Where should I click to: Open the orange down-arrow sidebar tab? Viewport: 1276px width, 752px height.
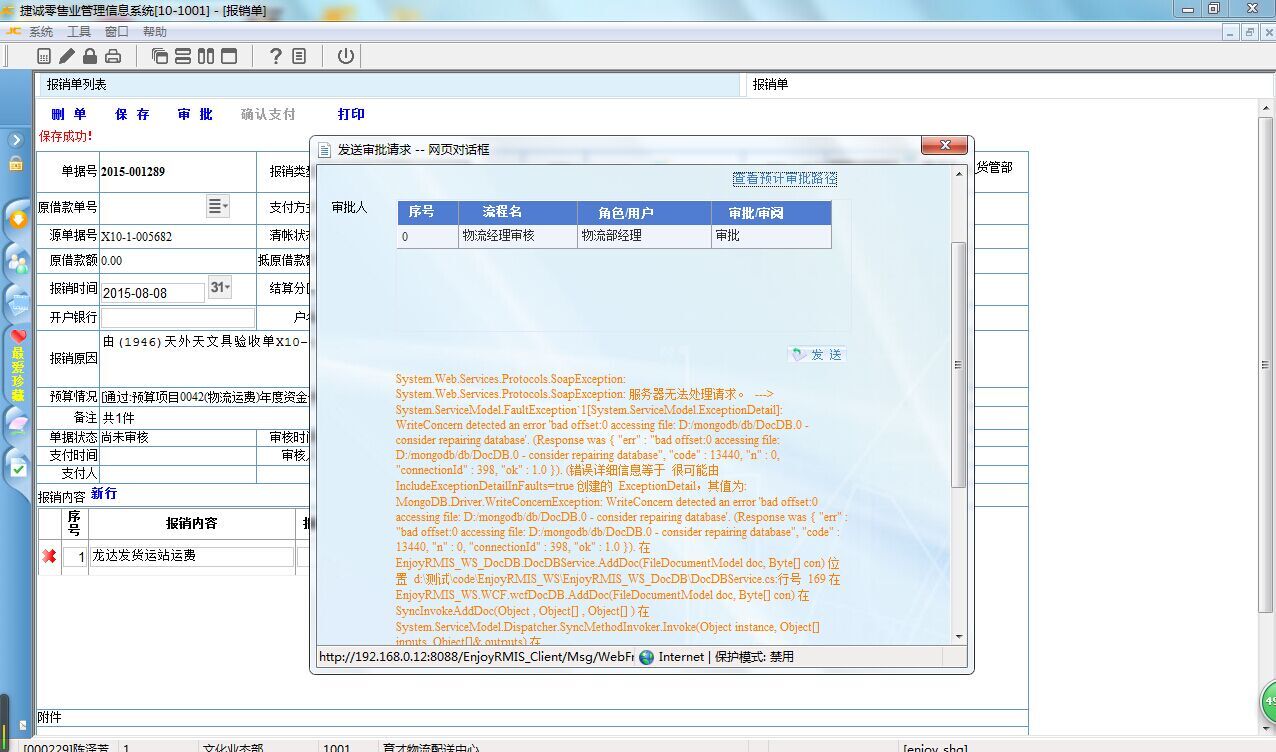pos(17,218)
